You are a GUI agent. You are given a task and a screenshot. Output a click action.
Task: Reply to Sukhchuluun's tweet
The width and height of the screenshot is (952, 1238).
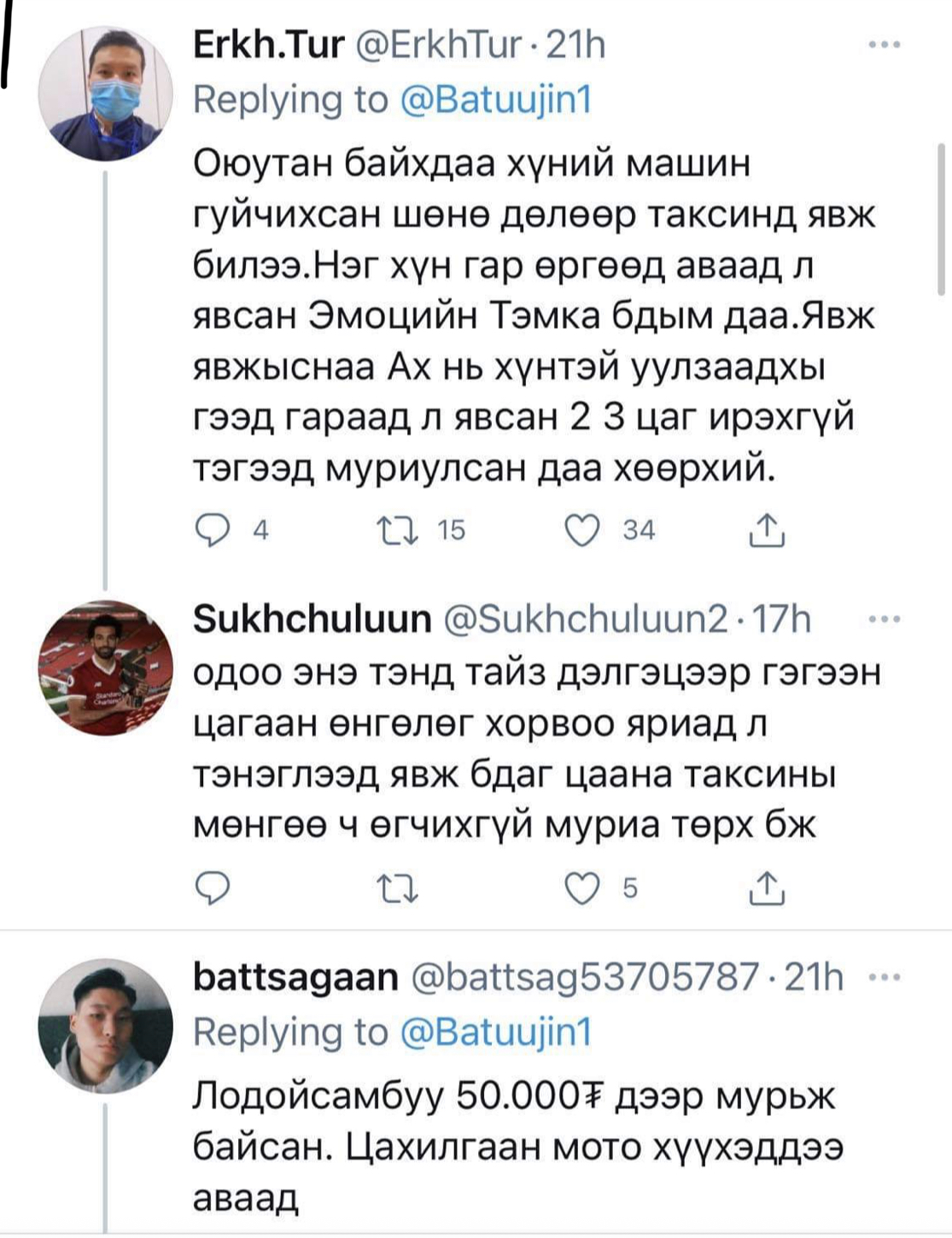[210, 889]
